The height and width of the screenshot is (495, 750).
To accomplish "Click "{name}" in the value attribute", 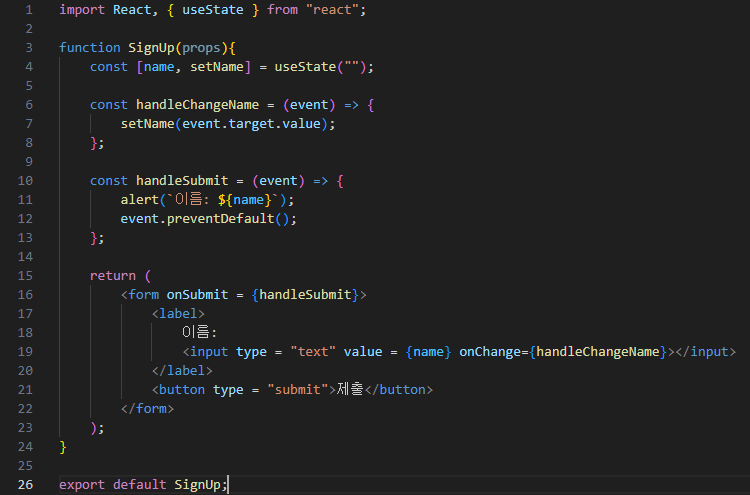I will pos(428,352).
